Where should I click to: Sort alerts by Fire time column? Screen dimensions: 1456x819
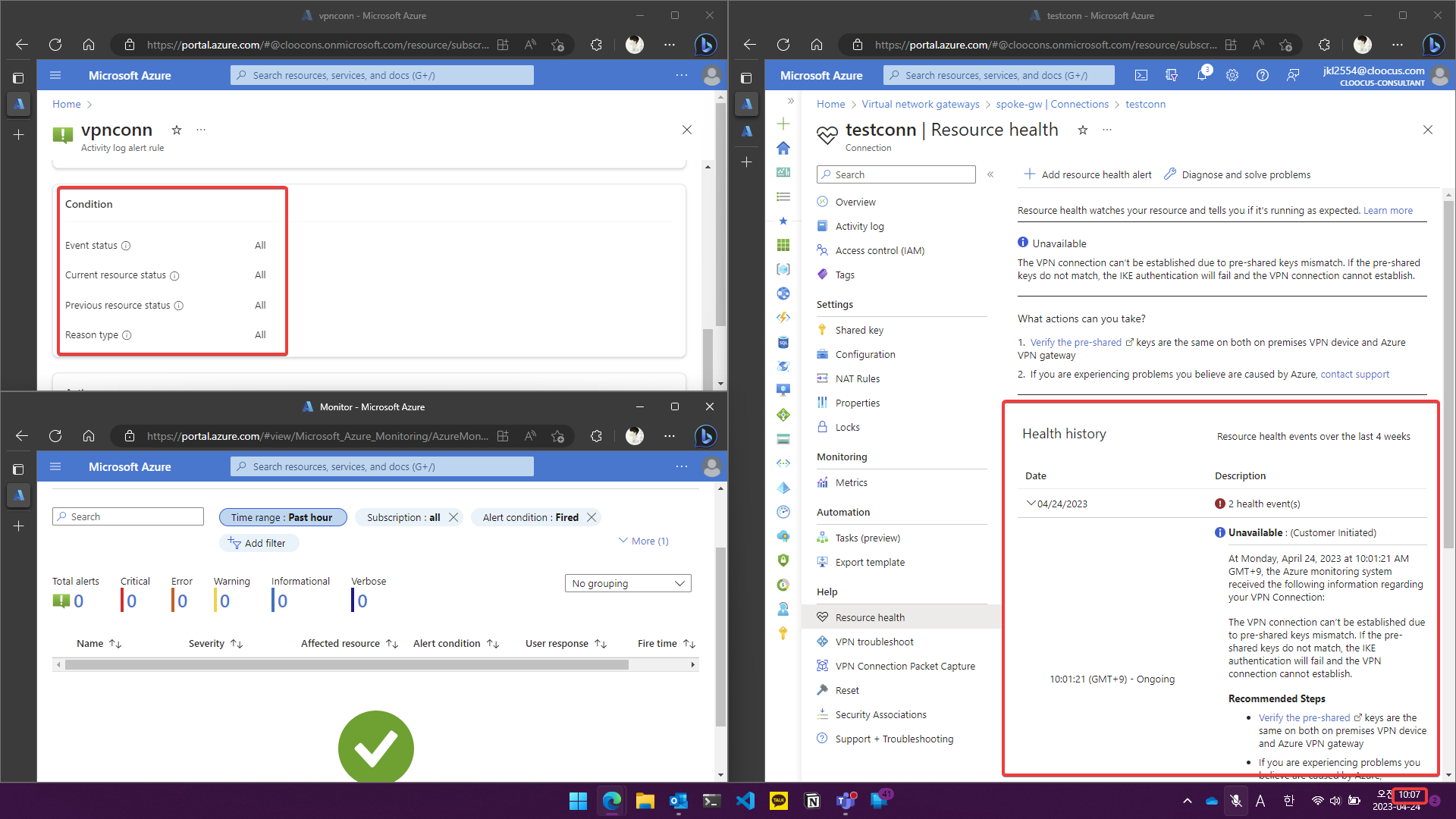pos(666,643)
